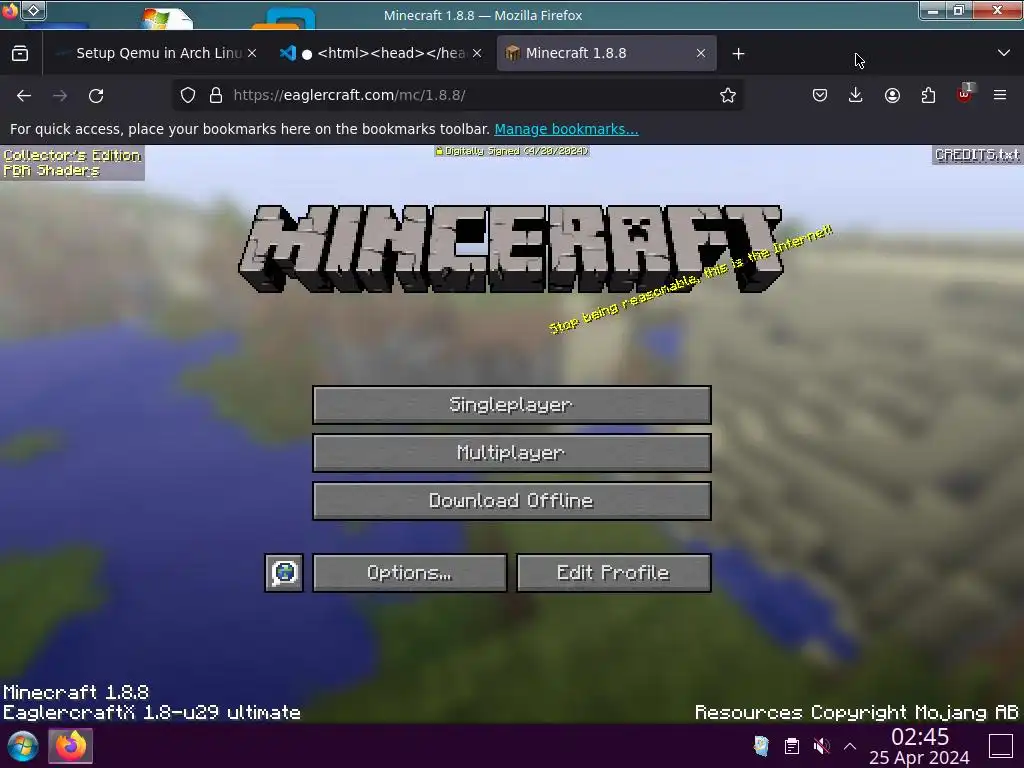Click the browser forward arrow
The image size is (1024, 768).
pyautogui.click(x=60, y=95)
